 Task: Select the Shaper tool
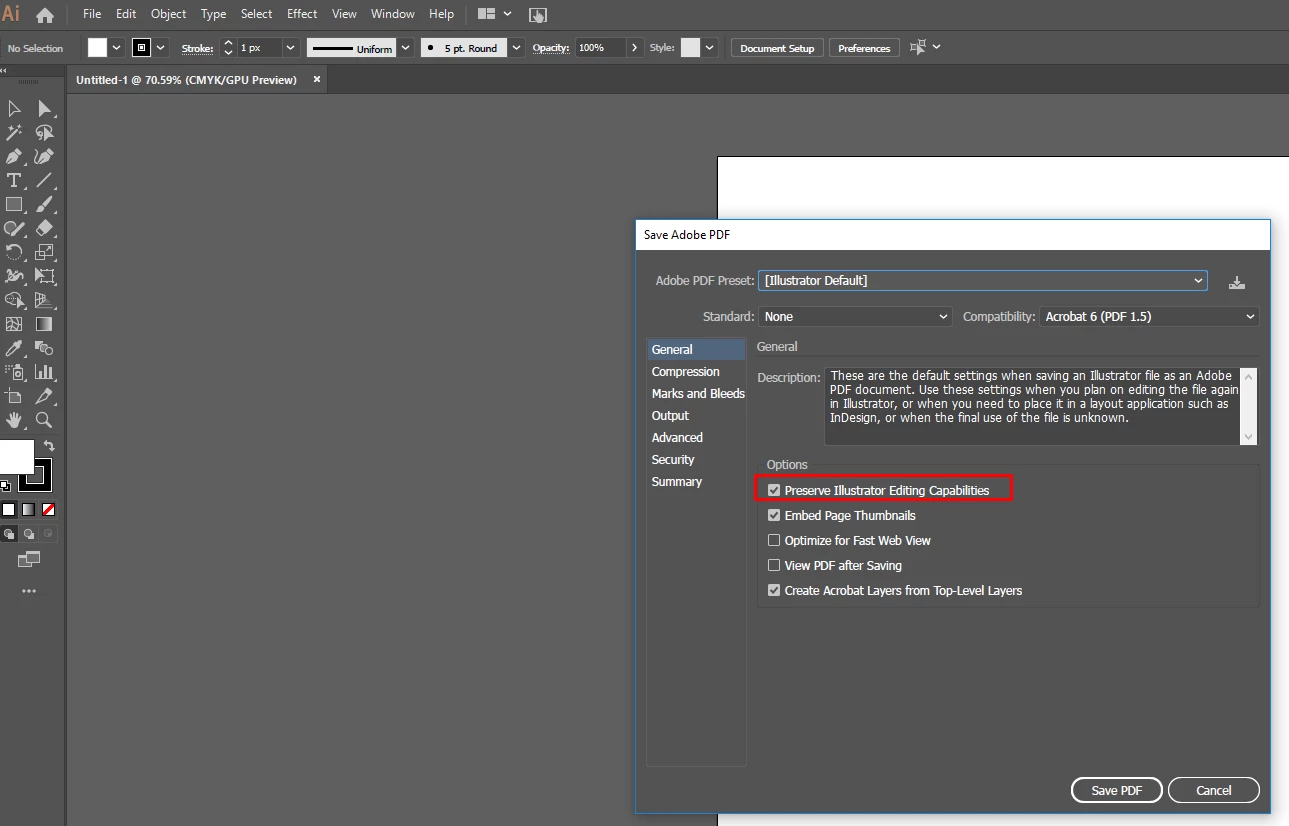pyautogui.click(x=14, y=228)
